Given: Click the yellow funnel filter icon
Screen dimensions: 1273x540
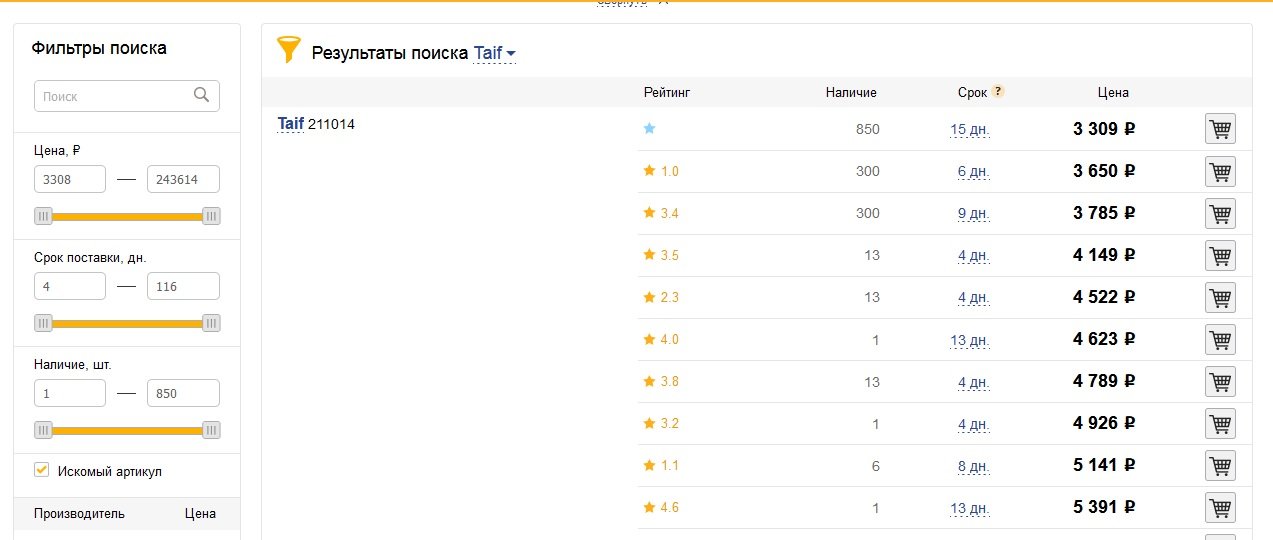Looking at the screenshot, I should (289, 50).
